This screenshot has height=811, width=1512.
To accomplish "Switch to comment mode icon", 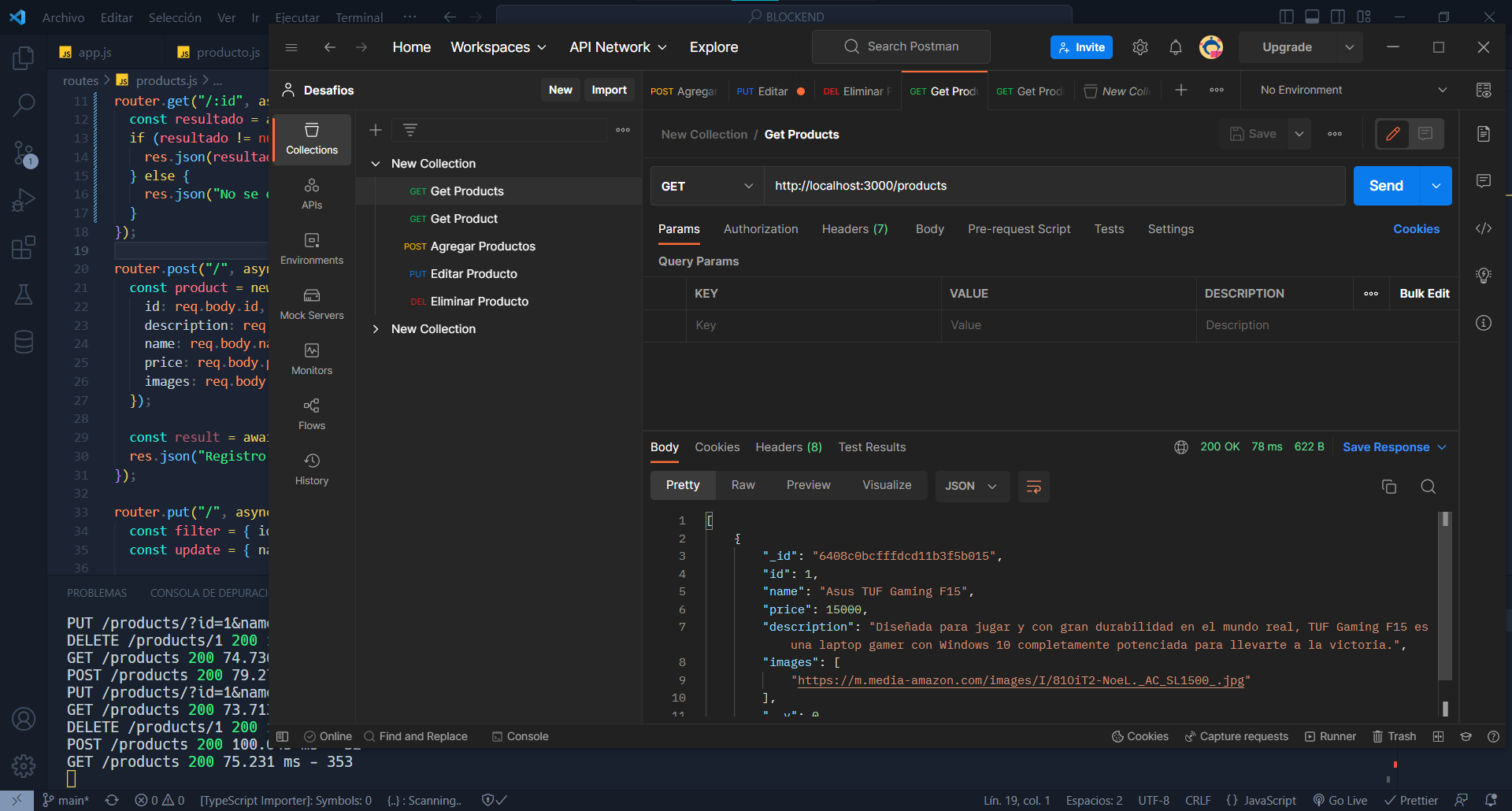I will [x=1426, y=134].
